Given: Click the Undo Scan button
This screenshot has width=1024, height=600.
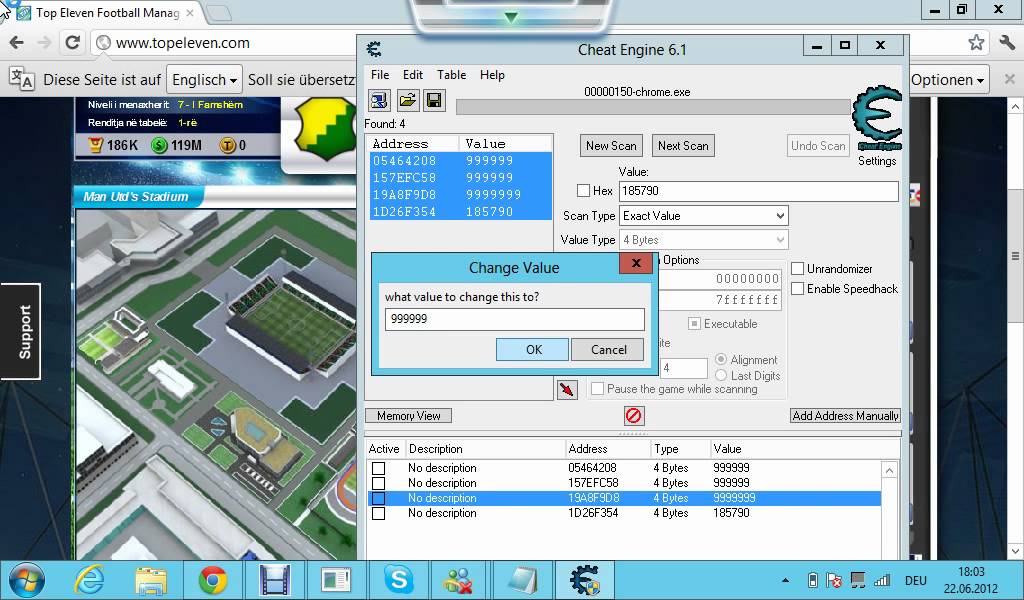Looking at the screenshot, I should coord(818,146).
